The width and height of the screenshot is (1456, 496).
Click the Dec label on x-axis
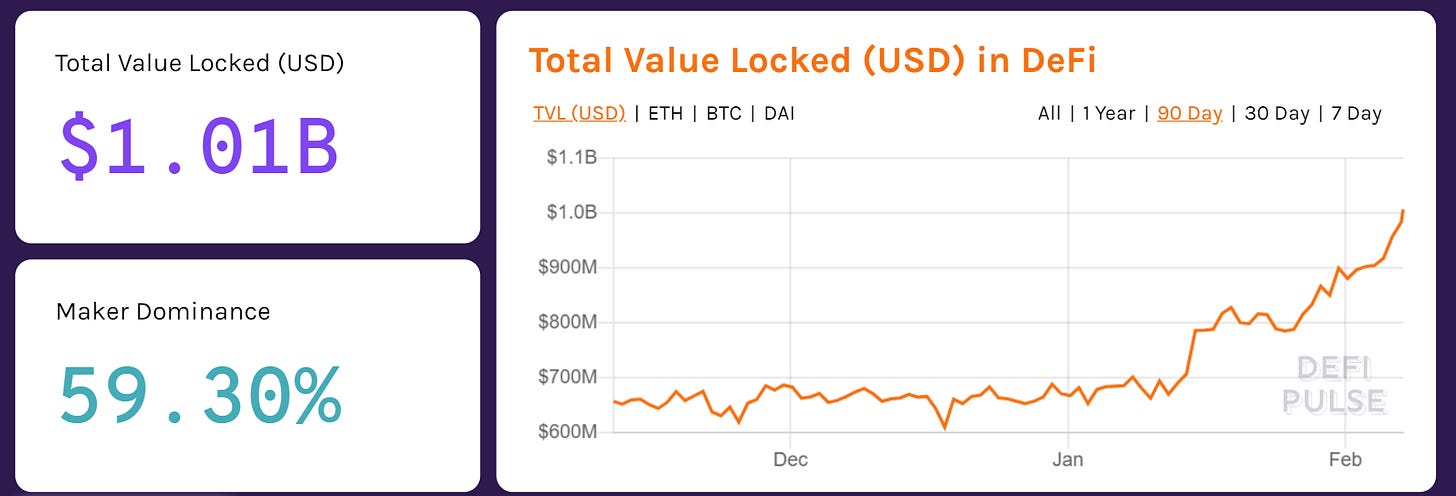click(790, 460)
